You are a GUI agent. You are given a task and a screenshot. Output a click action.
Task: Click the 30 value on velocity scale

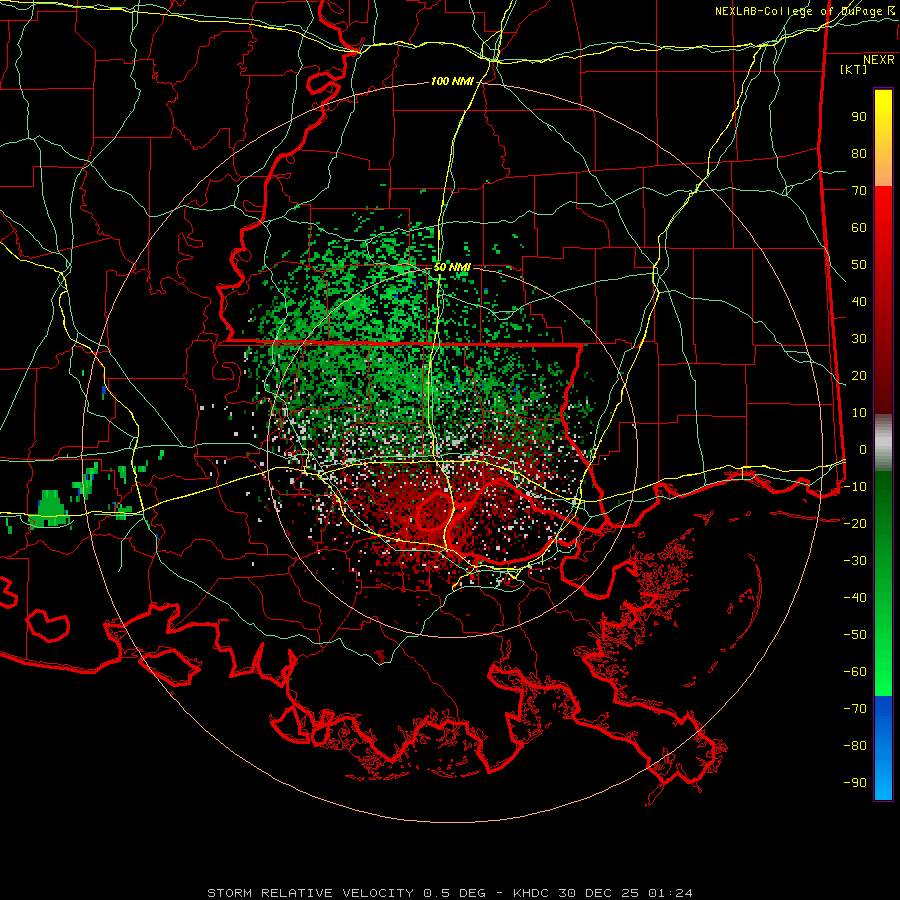tap(859, 339)
